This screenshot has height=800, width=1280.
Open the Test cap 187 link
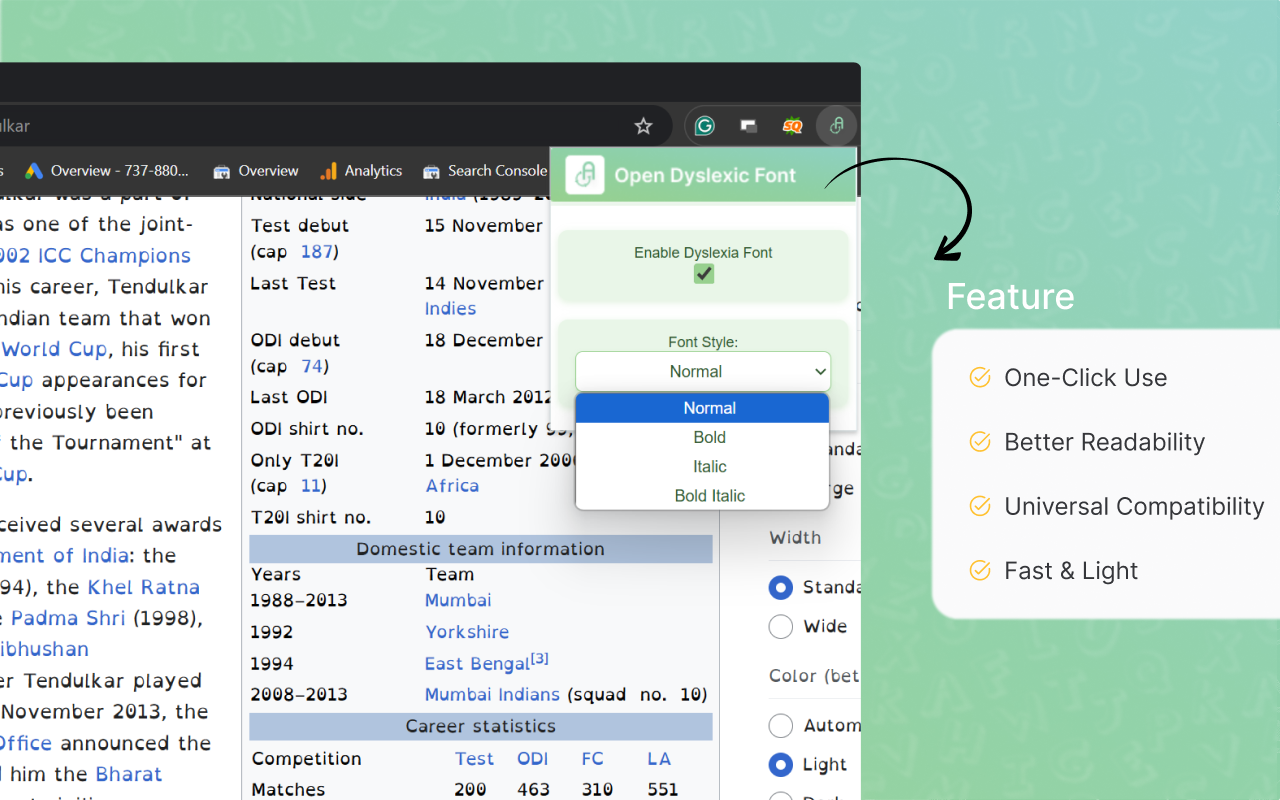(317, 251)
